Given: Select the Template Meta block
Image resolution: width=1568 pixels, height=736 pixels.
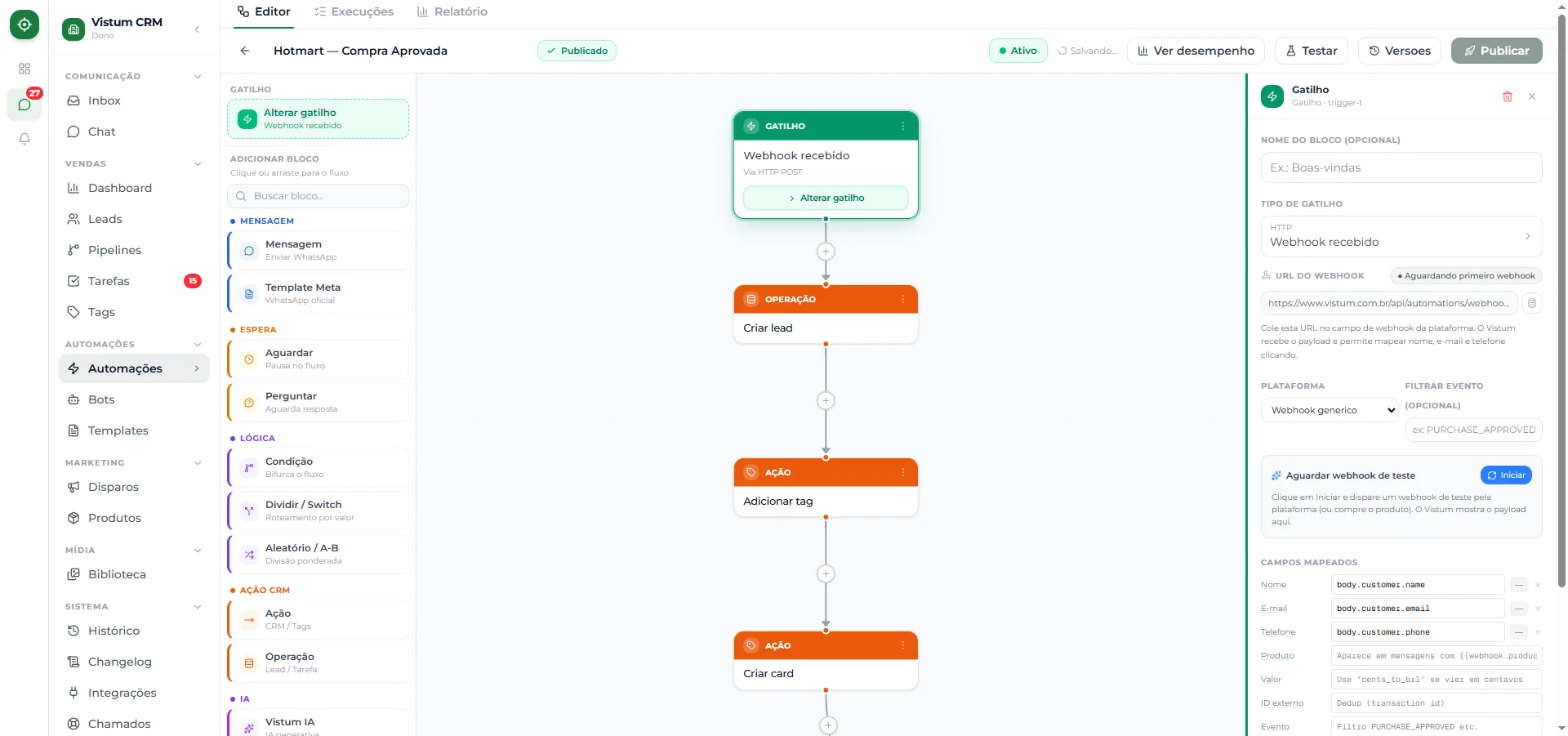Looking at the screenshot, I should click(x=318, y=293).
